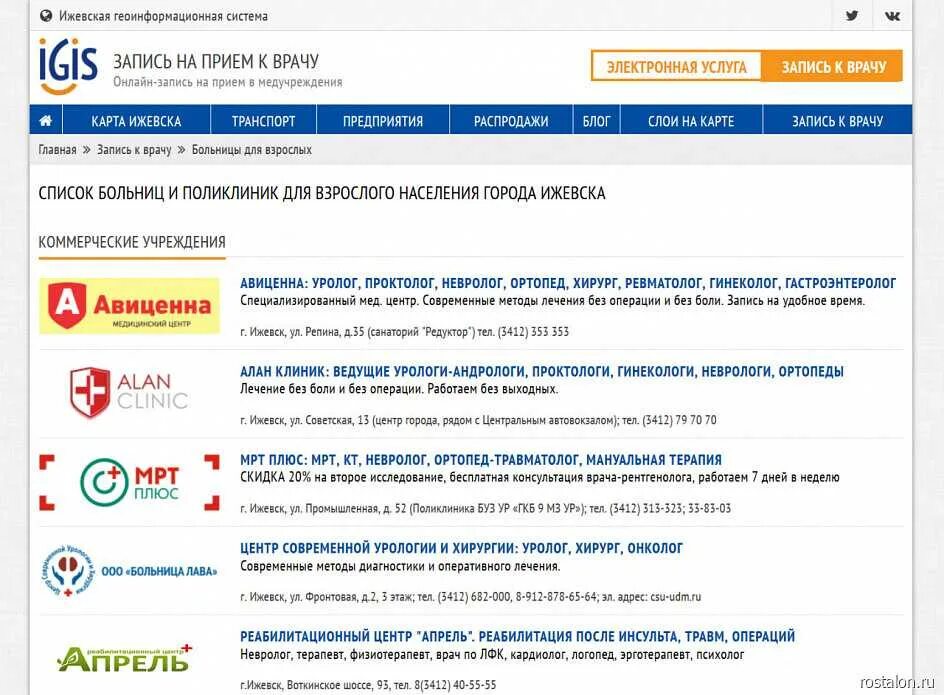Go to home via house icon

[46, 120]
